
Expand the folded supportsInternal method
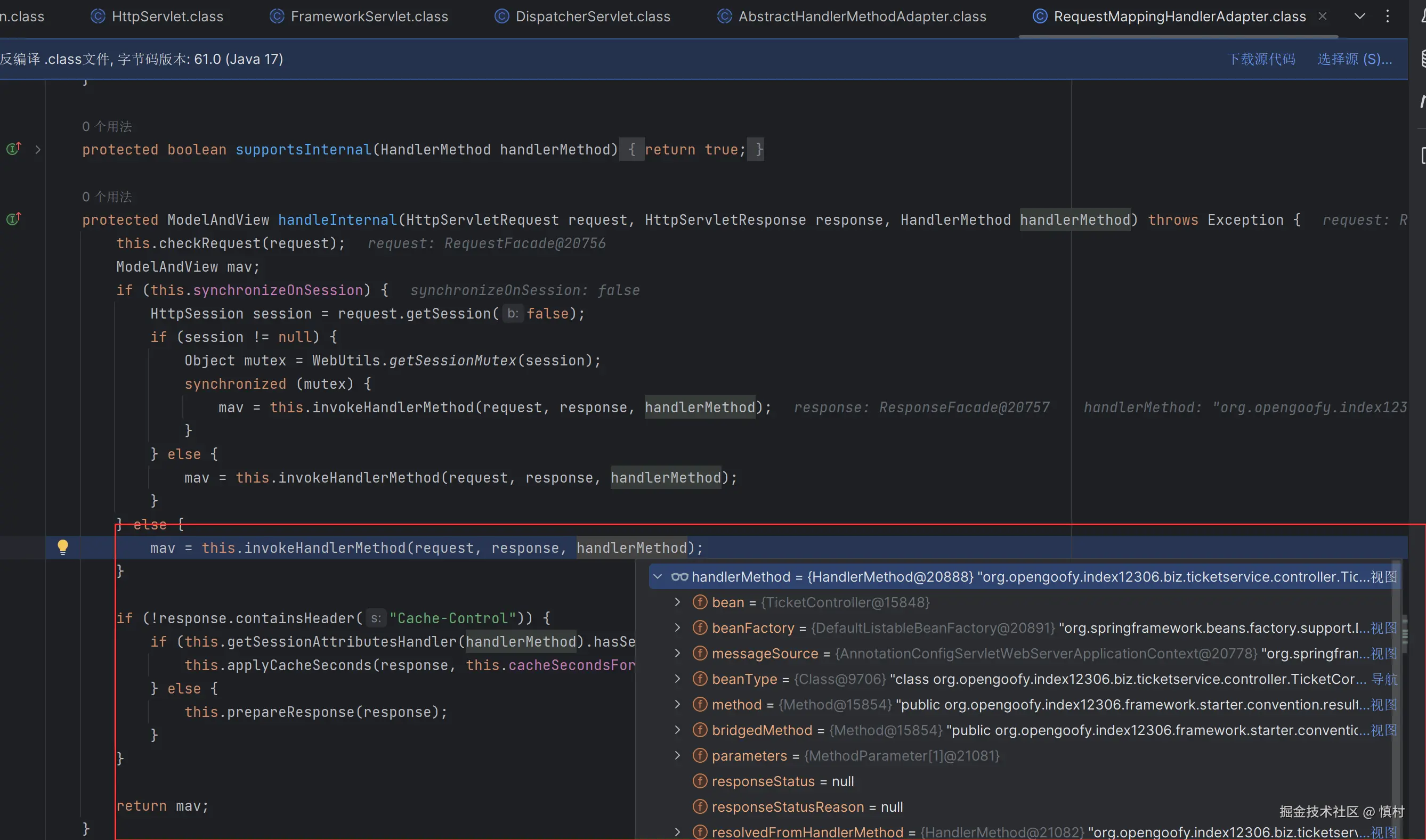point(38,150)
